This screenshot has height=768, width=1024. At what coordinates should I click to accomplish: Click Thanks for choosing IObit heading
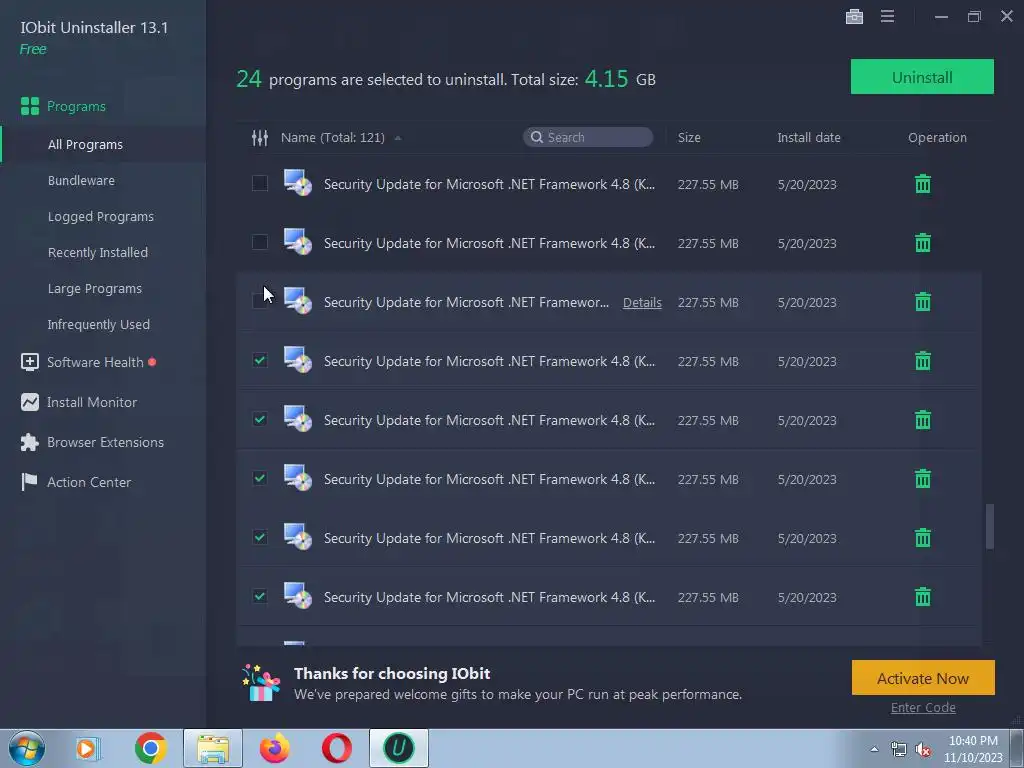[392, 673]
